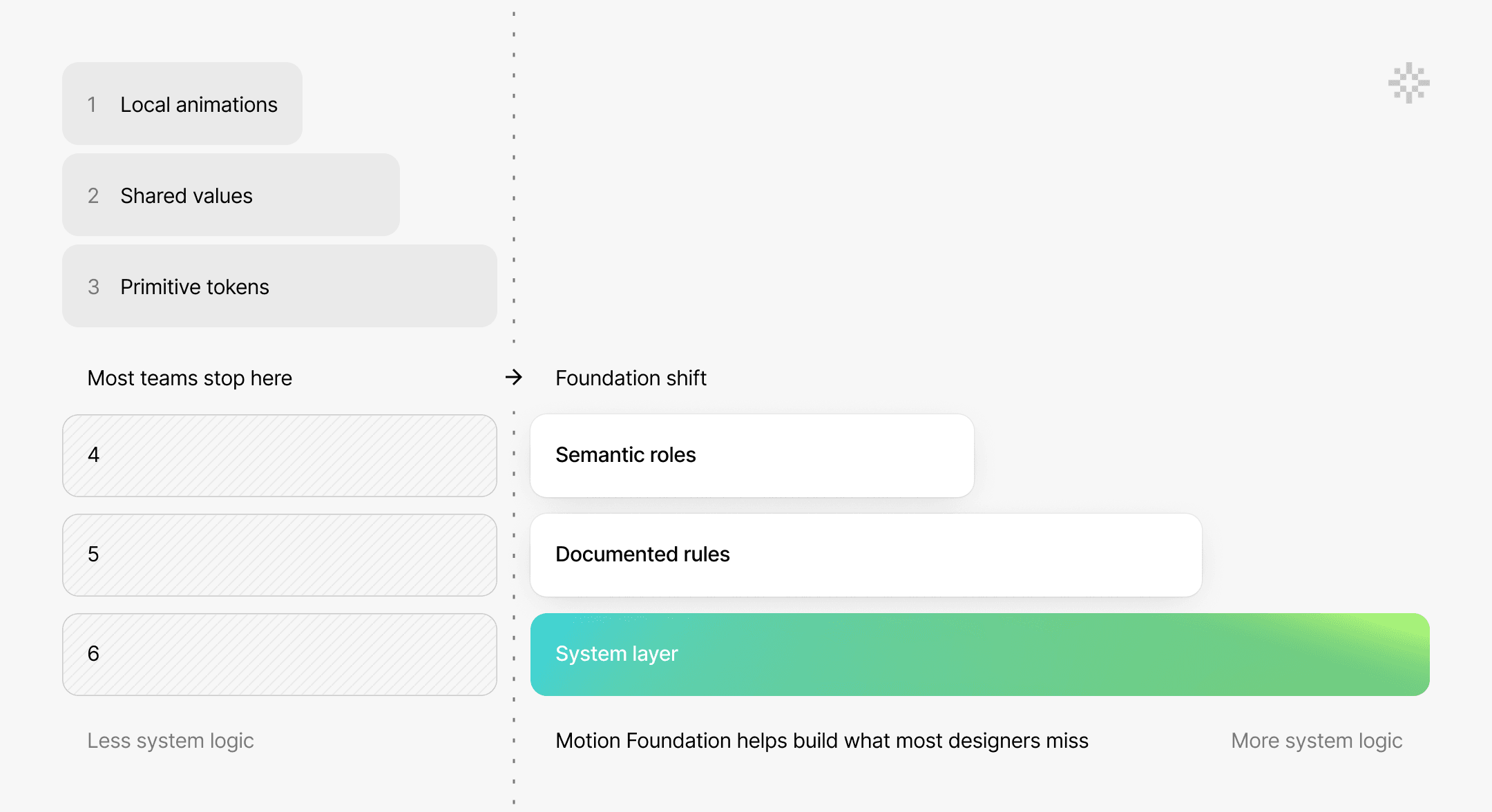This screenshot has height=812, width=1492.
Task: Click the hatched placeholder numbered 4
Action: point(280,456)
